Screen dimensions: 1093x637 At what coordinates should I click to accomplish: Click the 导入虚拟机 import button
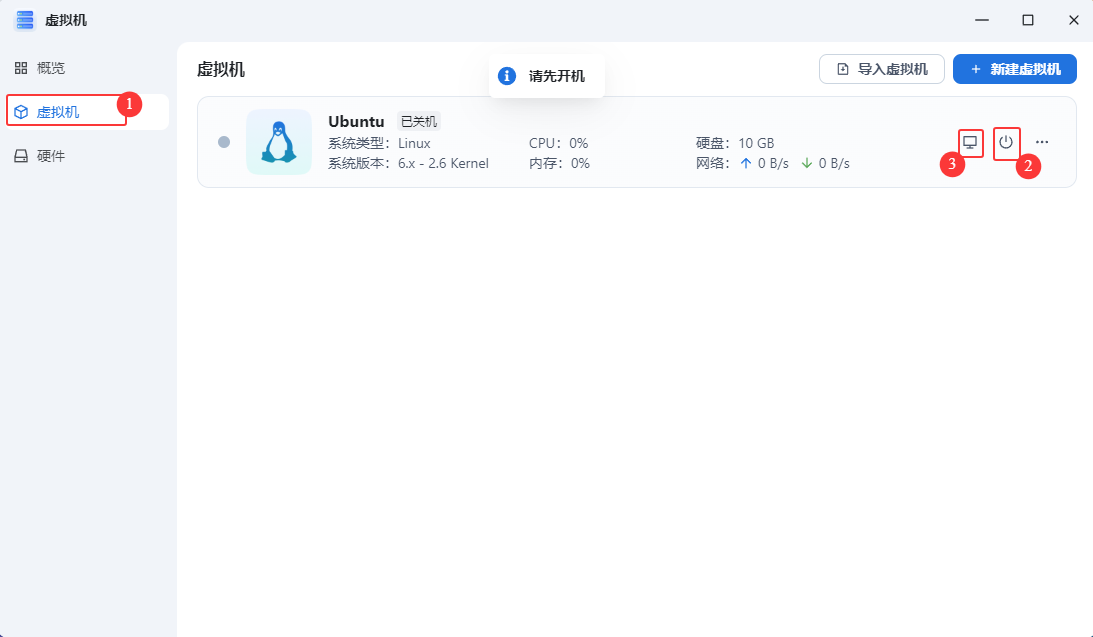[881, 69]
